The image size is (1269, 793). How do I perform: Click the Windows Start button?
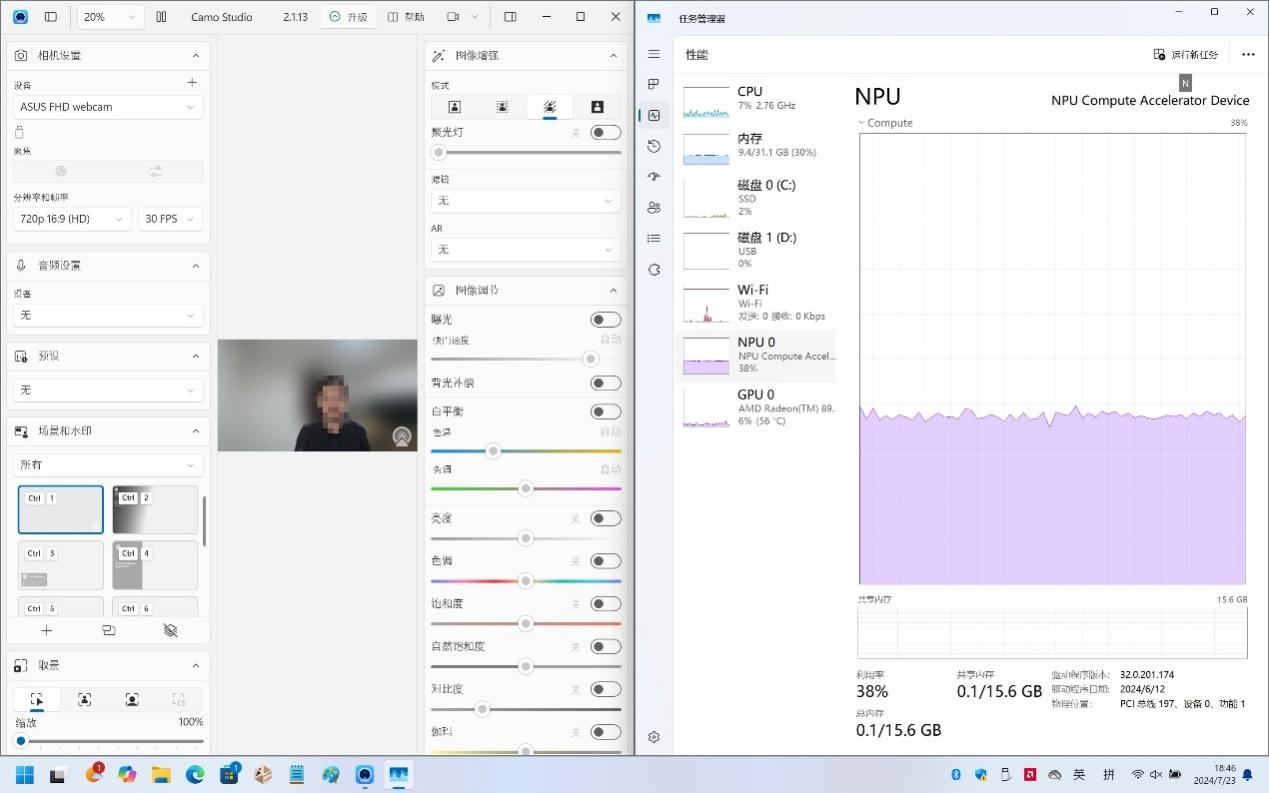(25, 774)
